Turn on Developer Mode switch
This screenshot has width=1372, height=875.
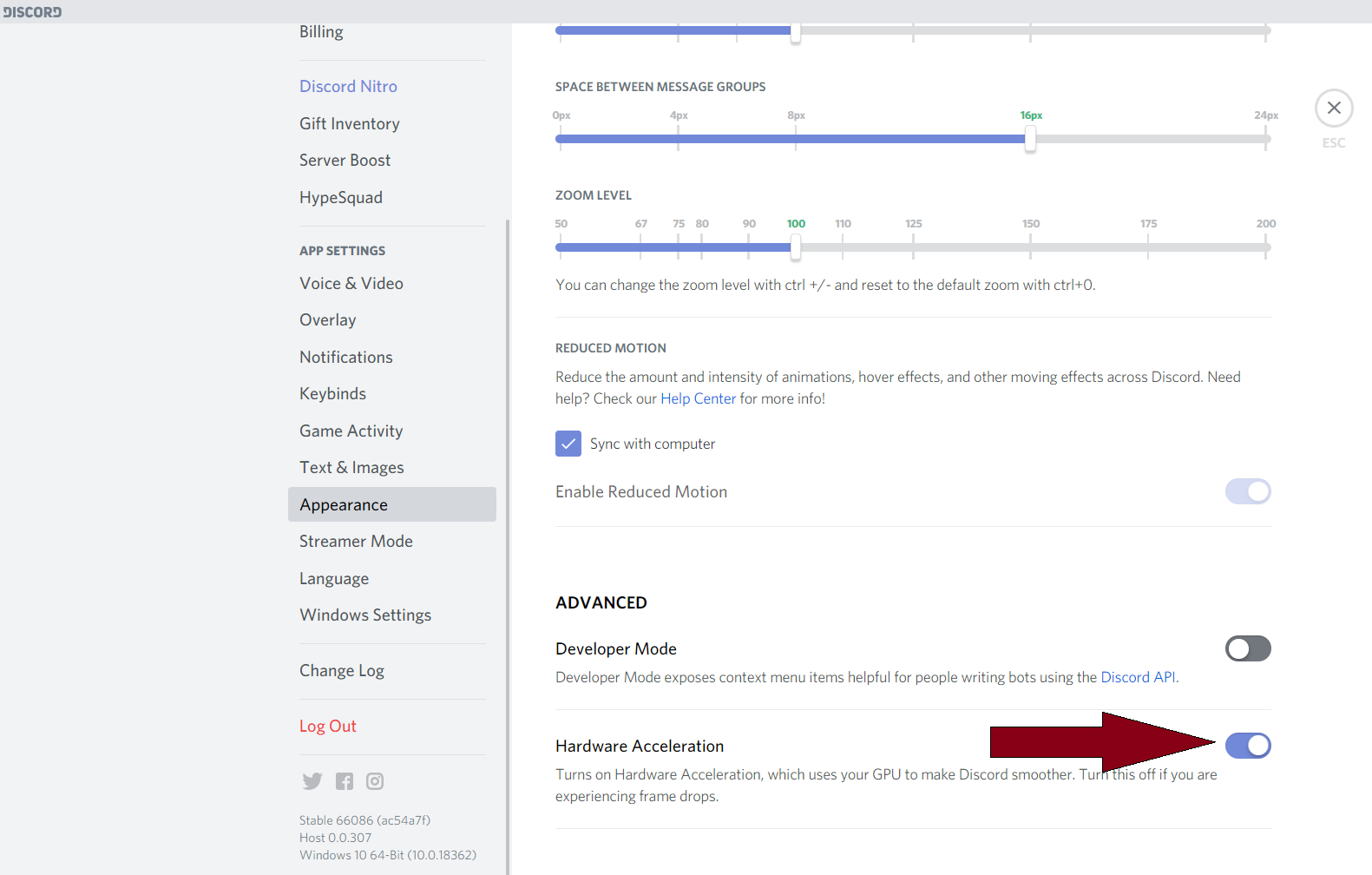pos(1248,648)
